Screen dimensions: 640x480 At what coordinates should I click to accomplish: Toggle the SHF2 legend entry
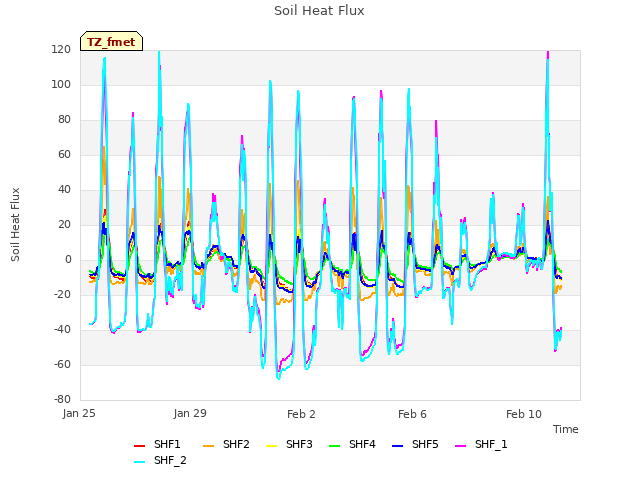227,444
